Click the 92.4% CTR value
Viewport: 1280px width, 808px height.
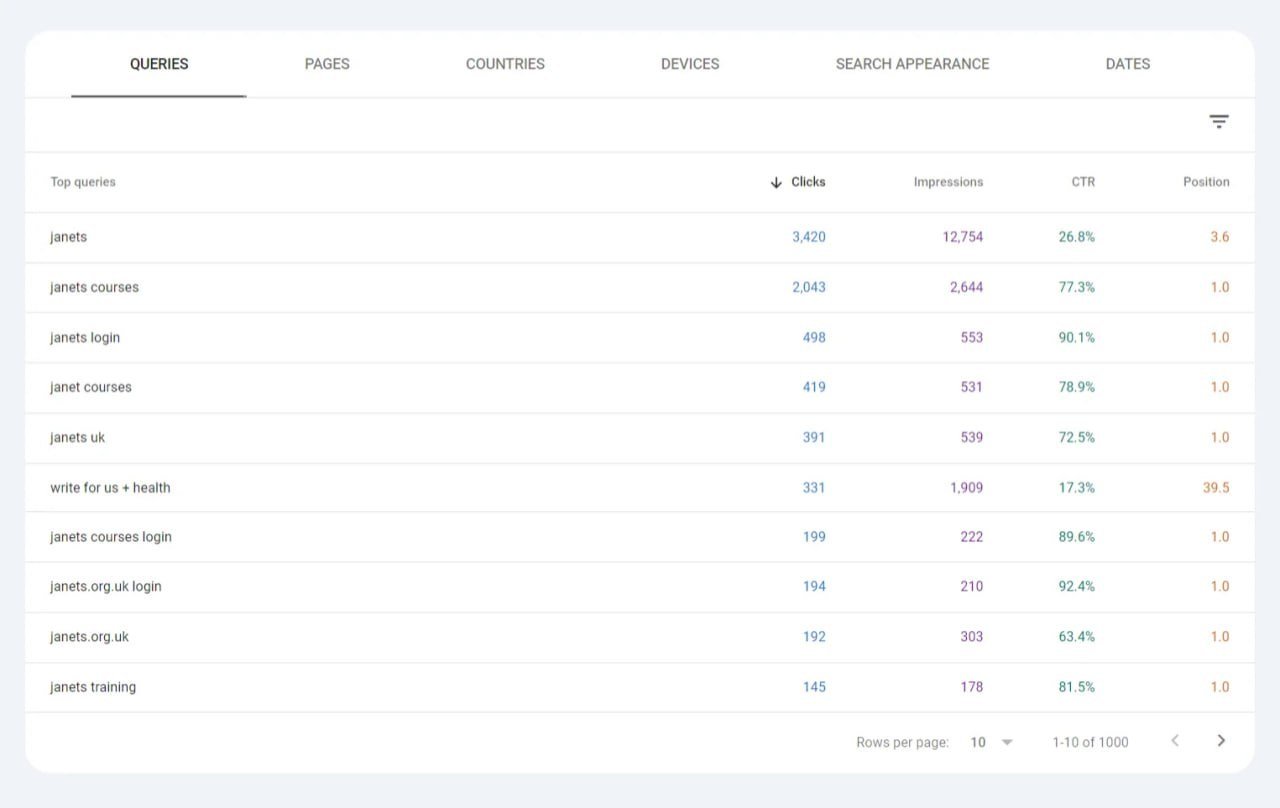1077,587
